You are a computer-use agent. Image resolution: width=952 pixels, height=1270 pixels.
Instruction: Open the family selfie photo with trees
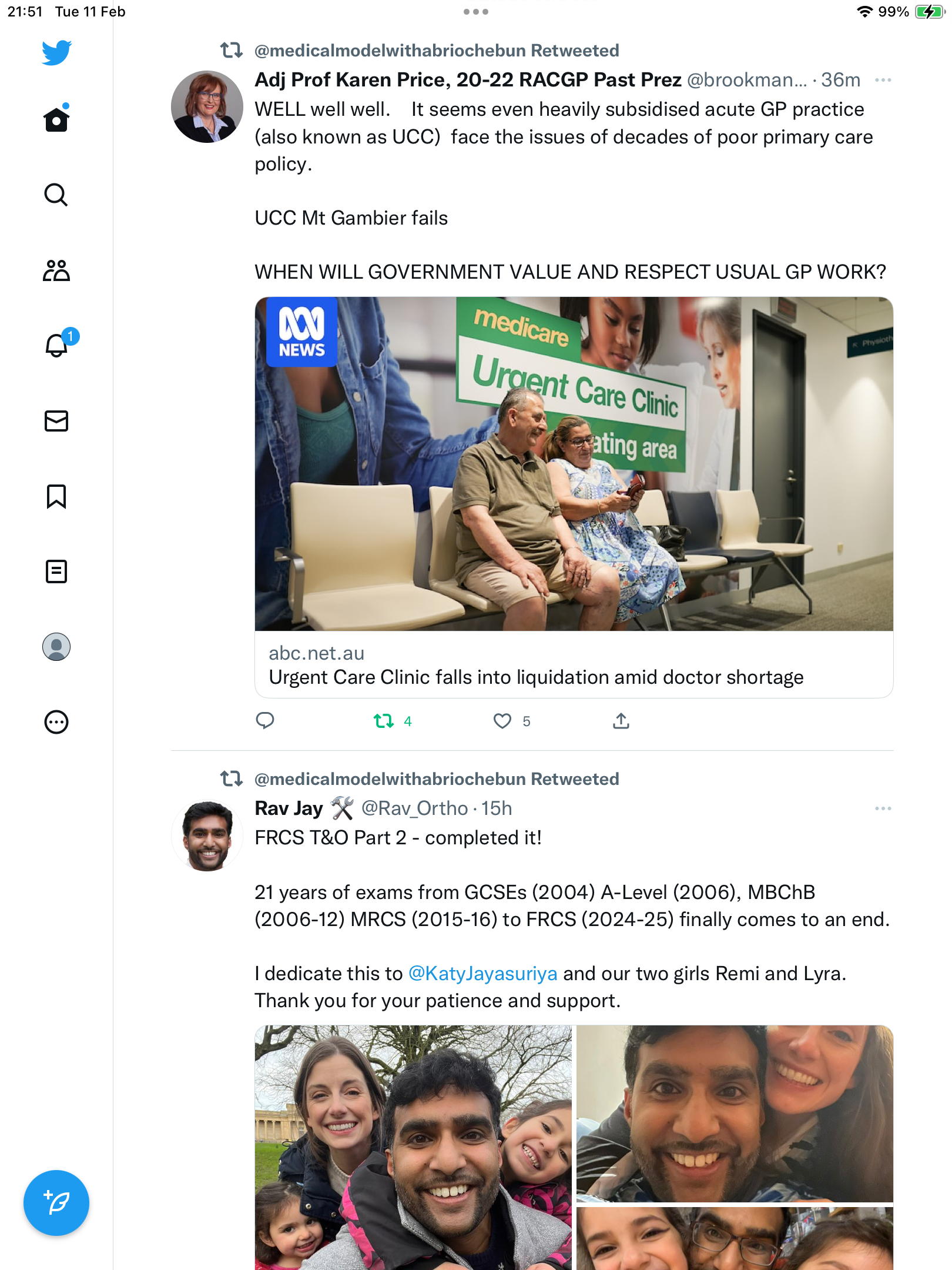pos(413,1148)
